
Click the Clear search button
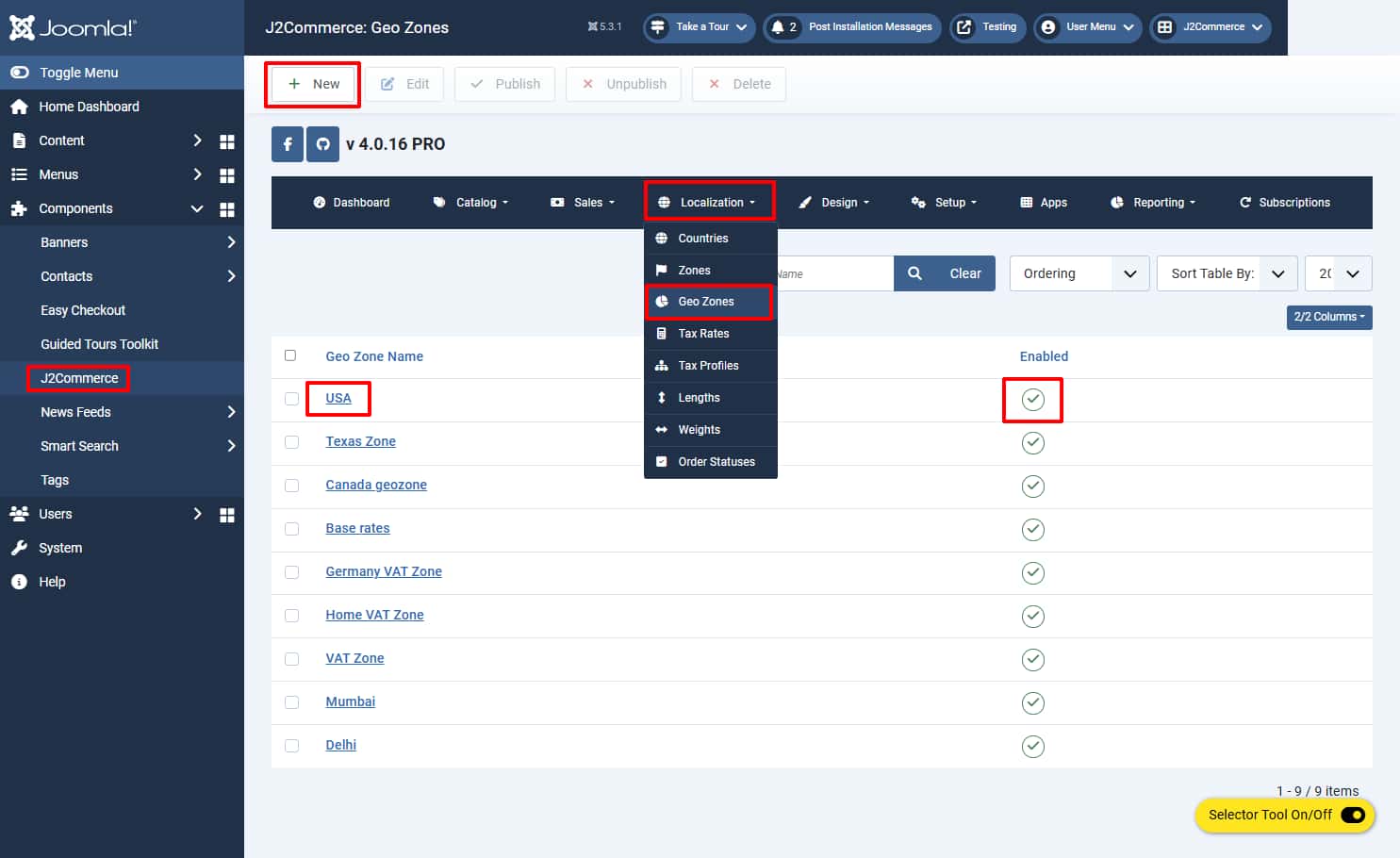coord(965,273)
